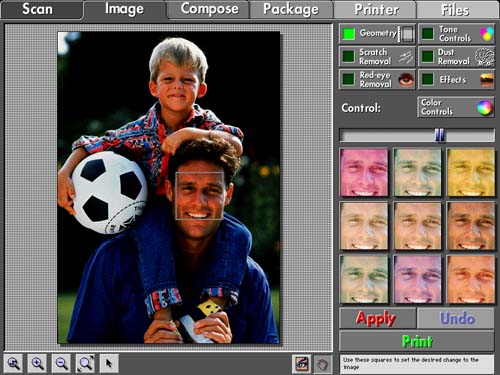
Task: Open the Package tab
Action: tap(291, 9)
